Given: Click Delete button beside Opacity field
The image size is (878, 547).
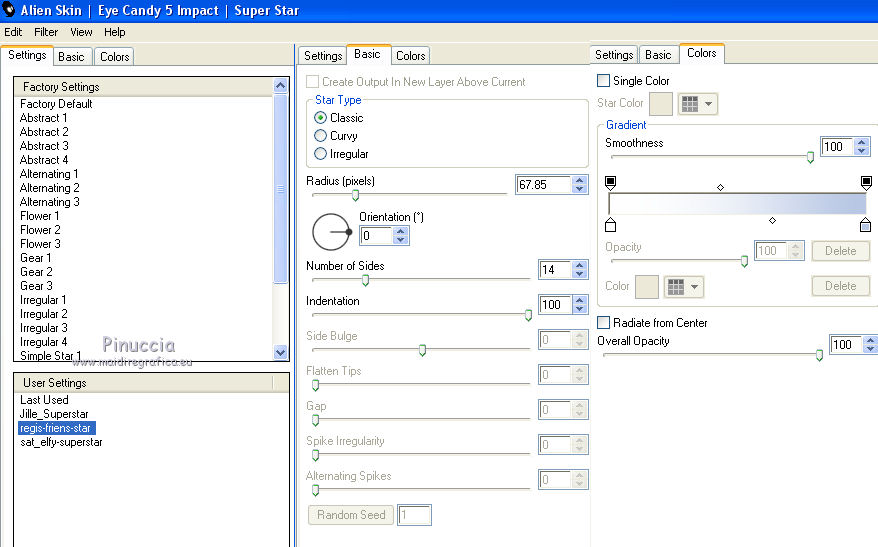Looking at the screenshot, I should point(840,251).
